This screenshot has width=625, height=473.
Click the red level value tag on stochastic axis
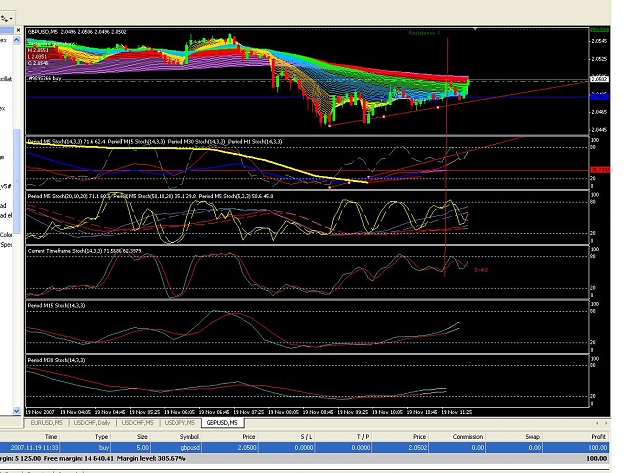click(x=599, y=170)
